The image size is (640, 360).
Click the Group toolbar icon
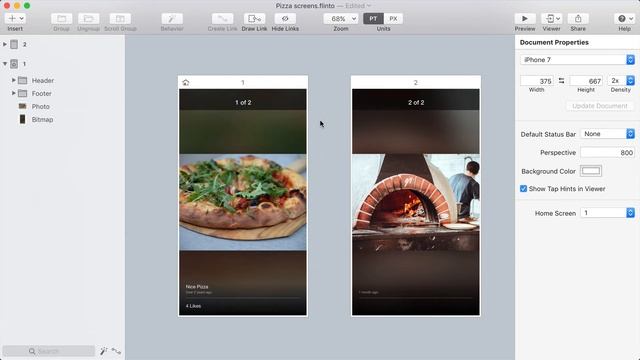pos(61,18)
